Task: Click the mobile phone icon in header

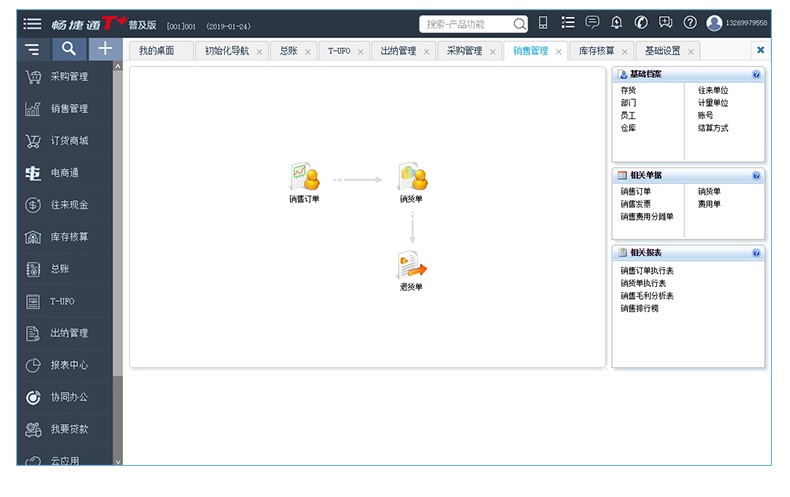Action: click(543, 23)
